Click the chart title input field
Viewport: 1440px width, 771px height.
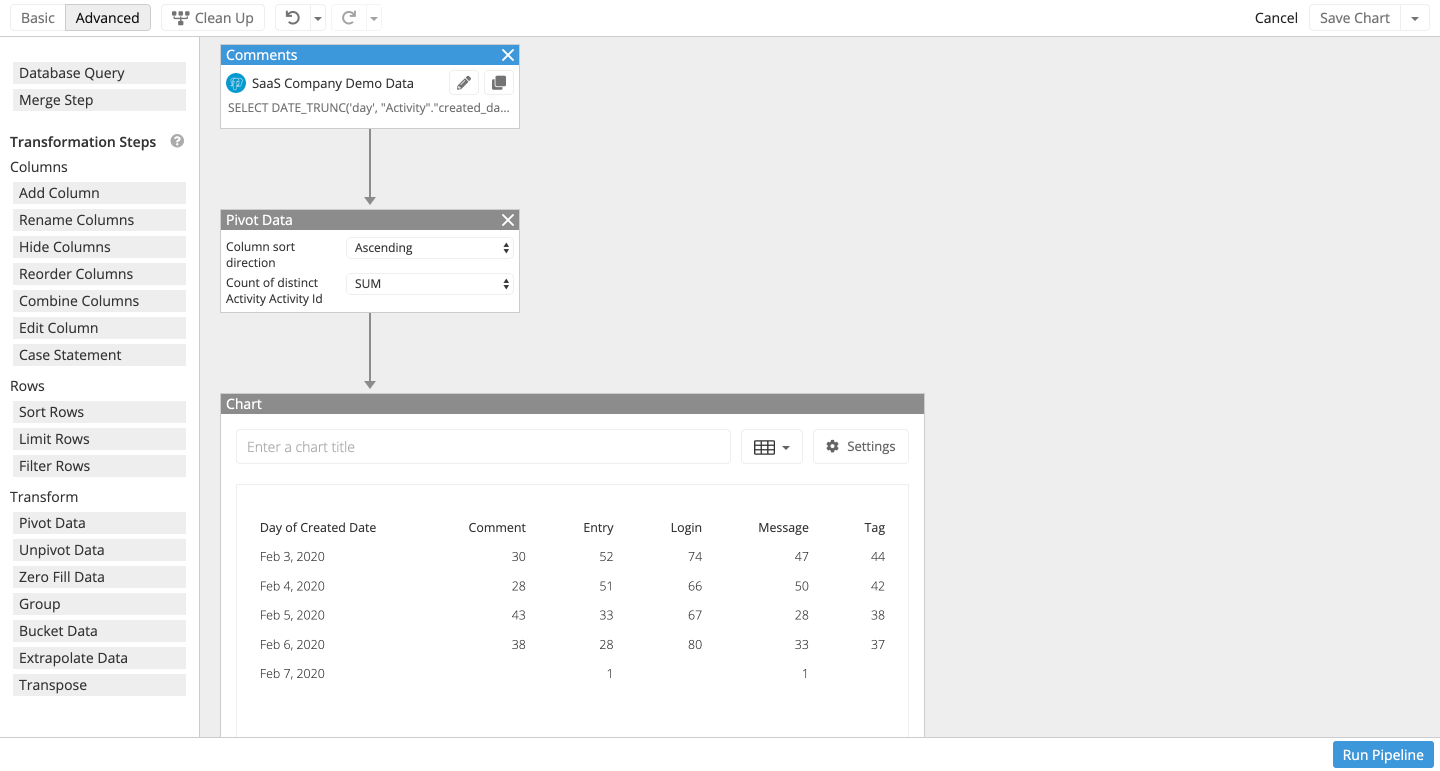[483, 447]
